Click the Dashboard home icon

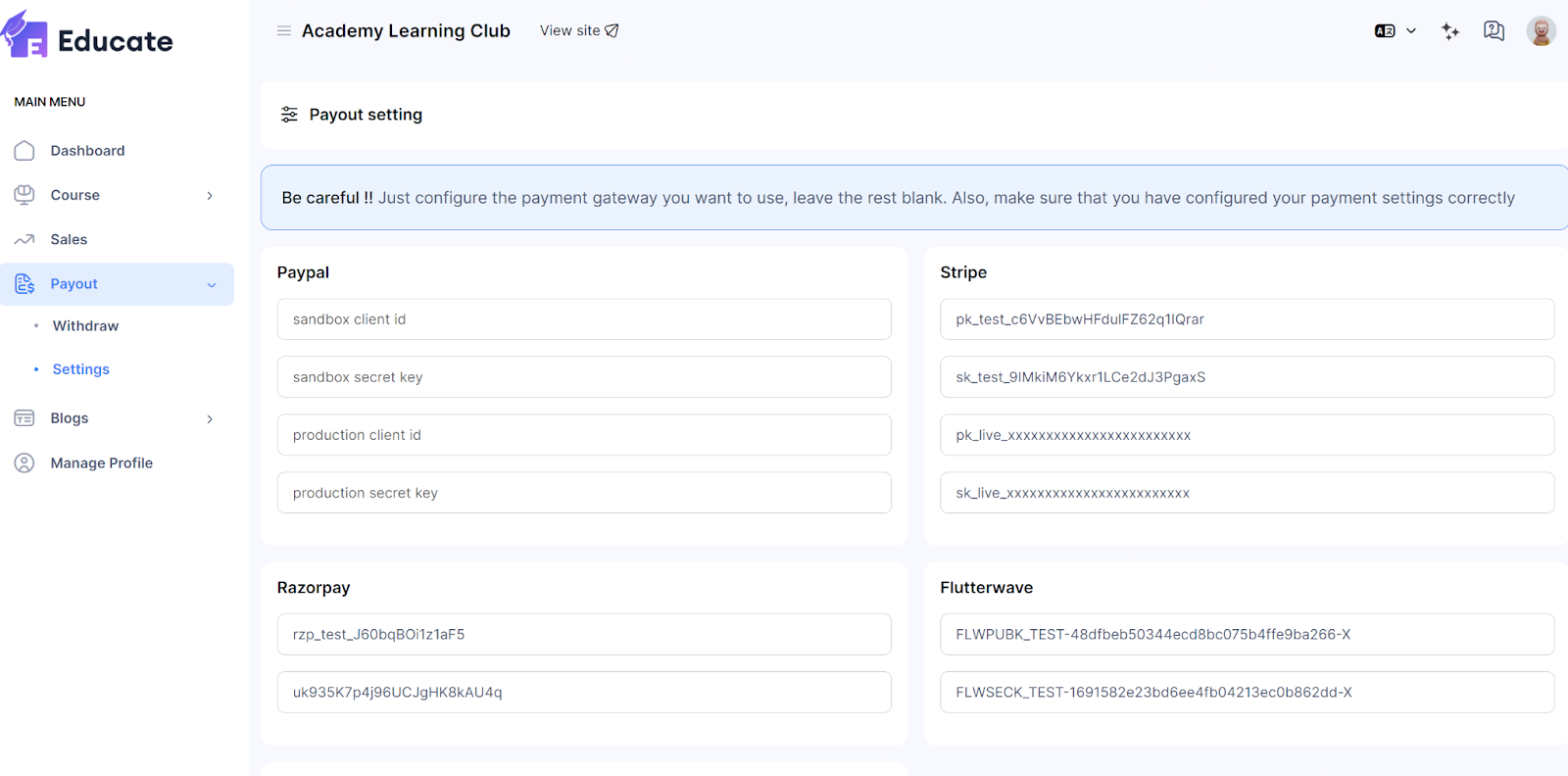[24, 151]
